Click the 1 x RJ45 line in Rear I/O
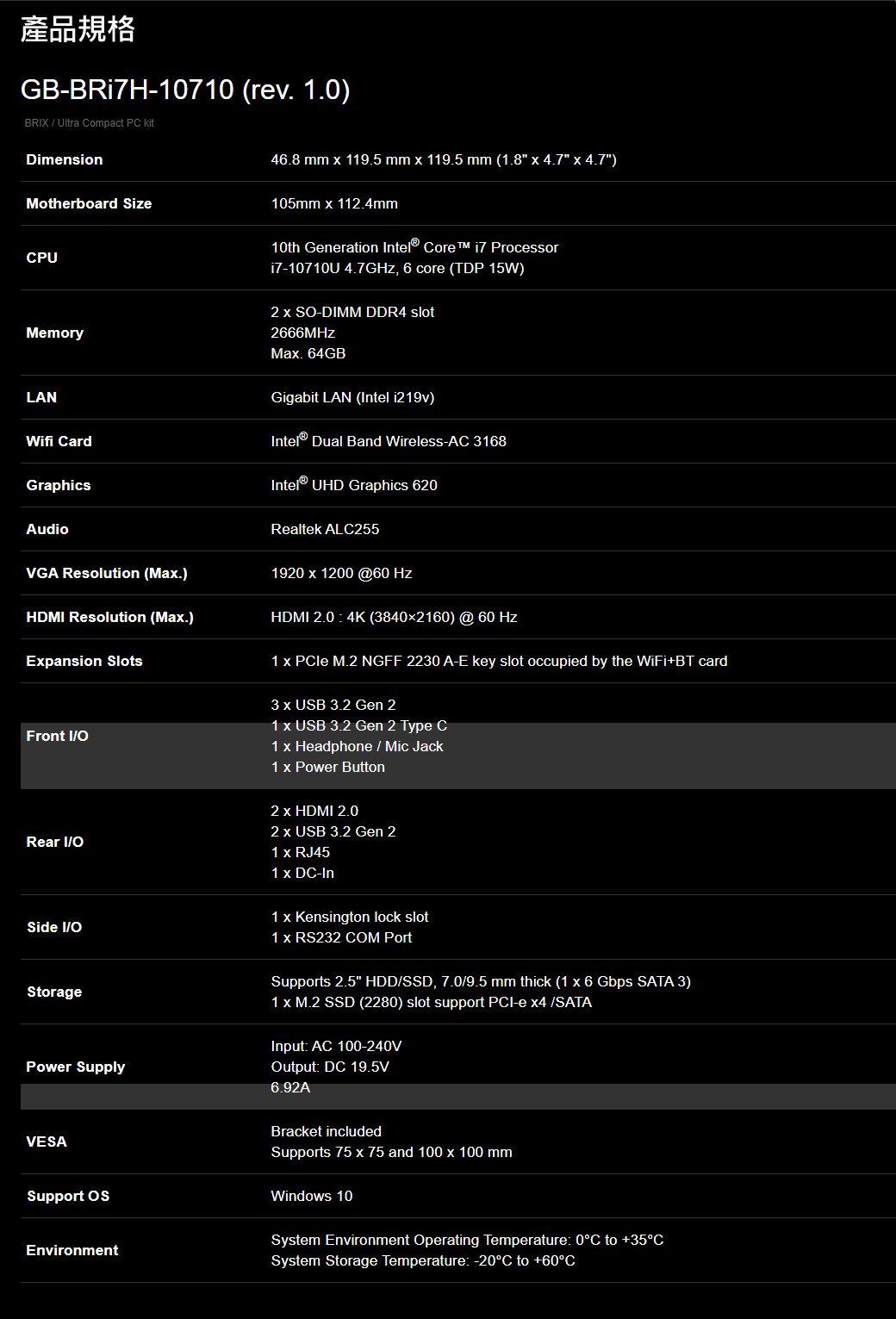896x1319 pixels. (301, 852)
